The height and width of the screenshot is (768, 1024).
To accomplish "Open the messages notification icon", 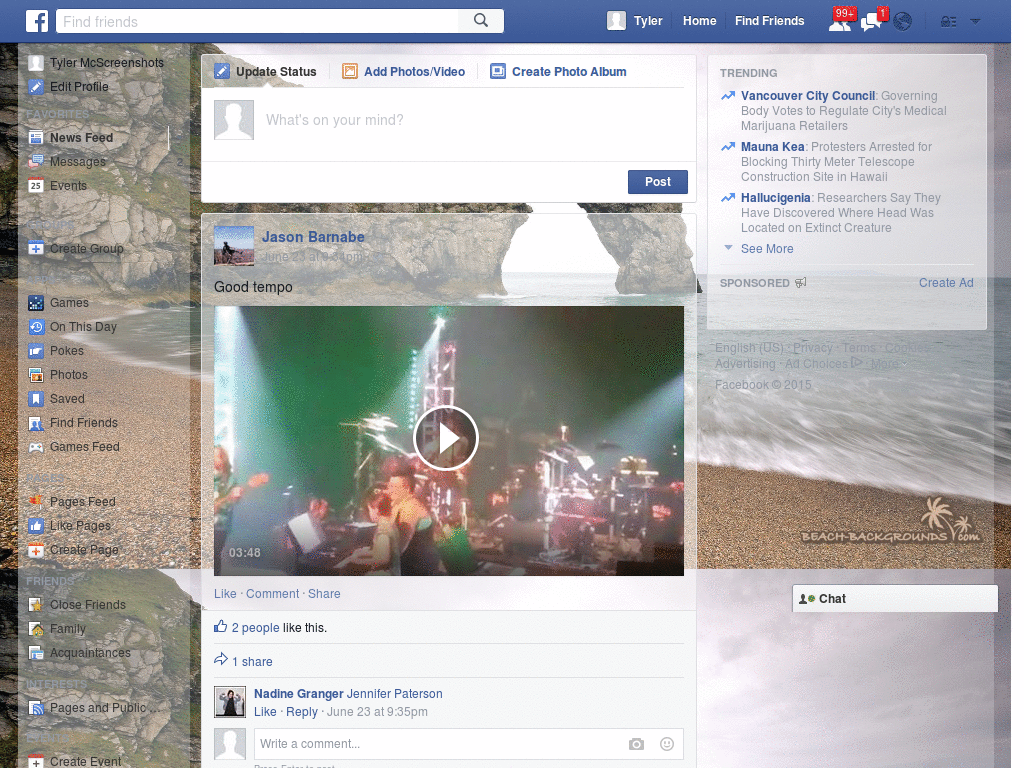I will tap(871, 23).
